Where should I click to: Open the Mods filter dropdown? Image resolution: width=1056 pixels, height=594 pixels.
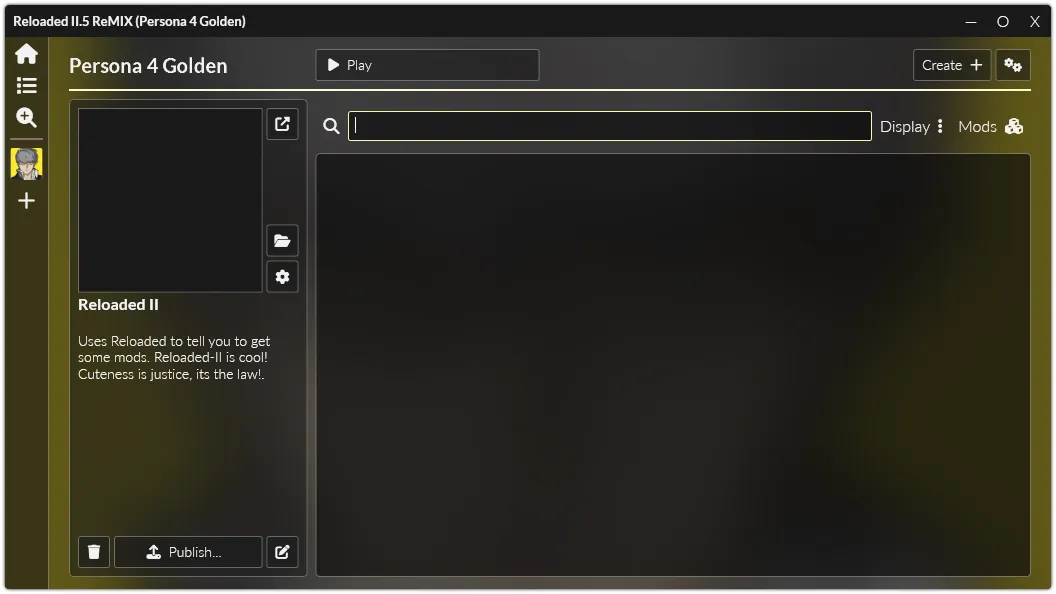point(991,127)
